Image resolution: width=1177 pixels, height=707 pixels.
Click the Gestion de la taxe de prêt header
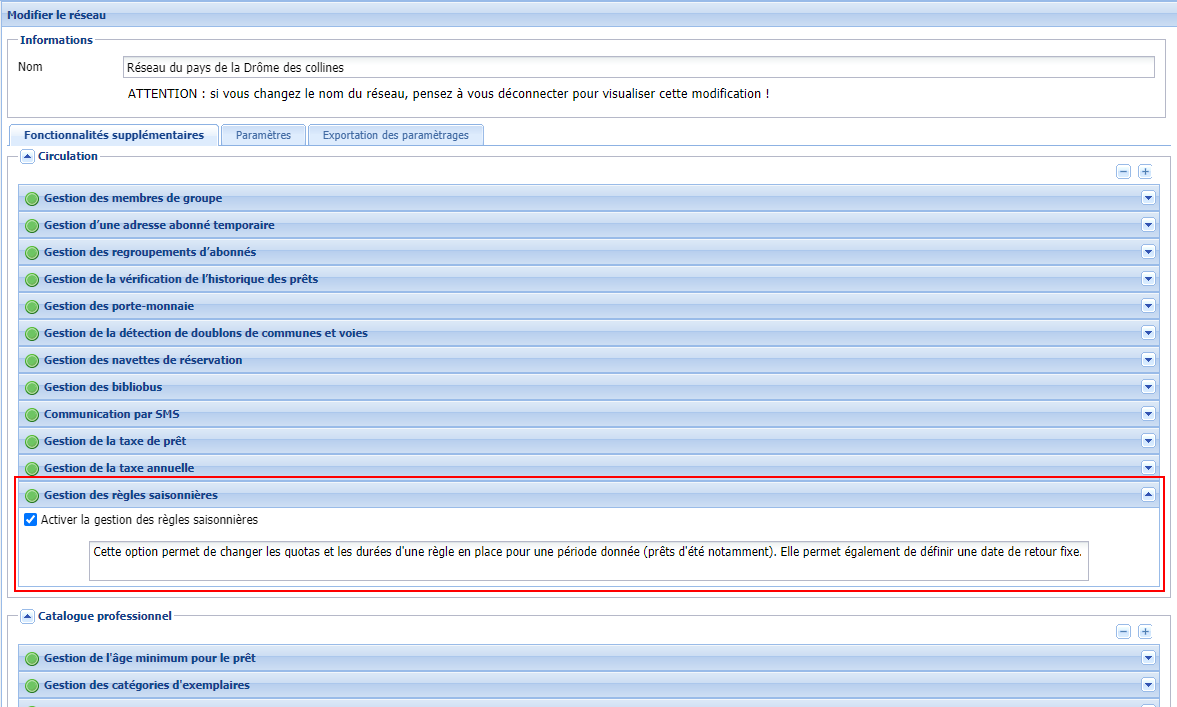pos(115,441)
